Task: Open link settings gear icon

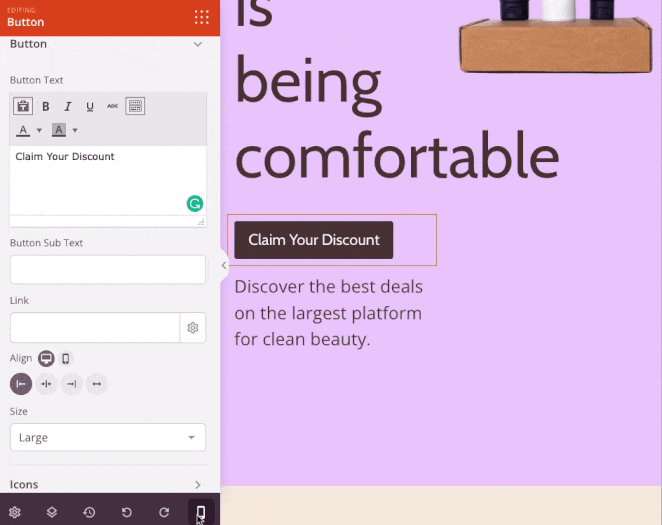Action: click(x=193, y=327)
